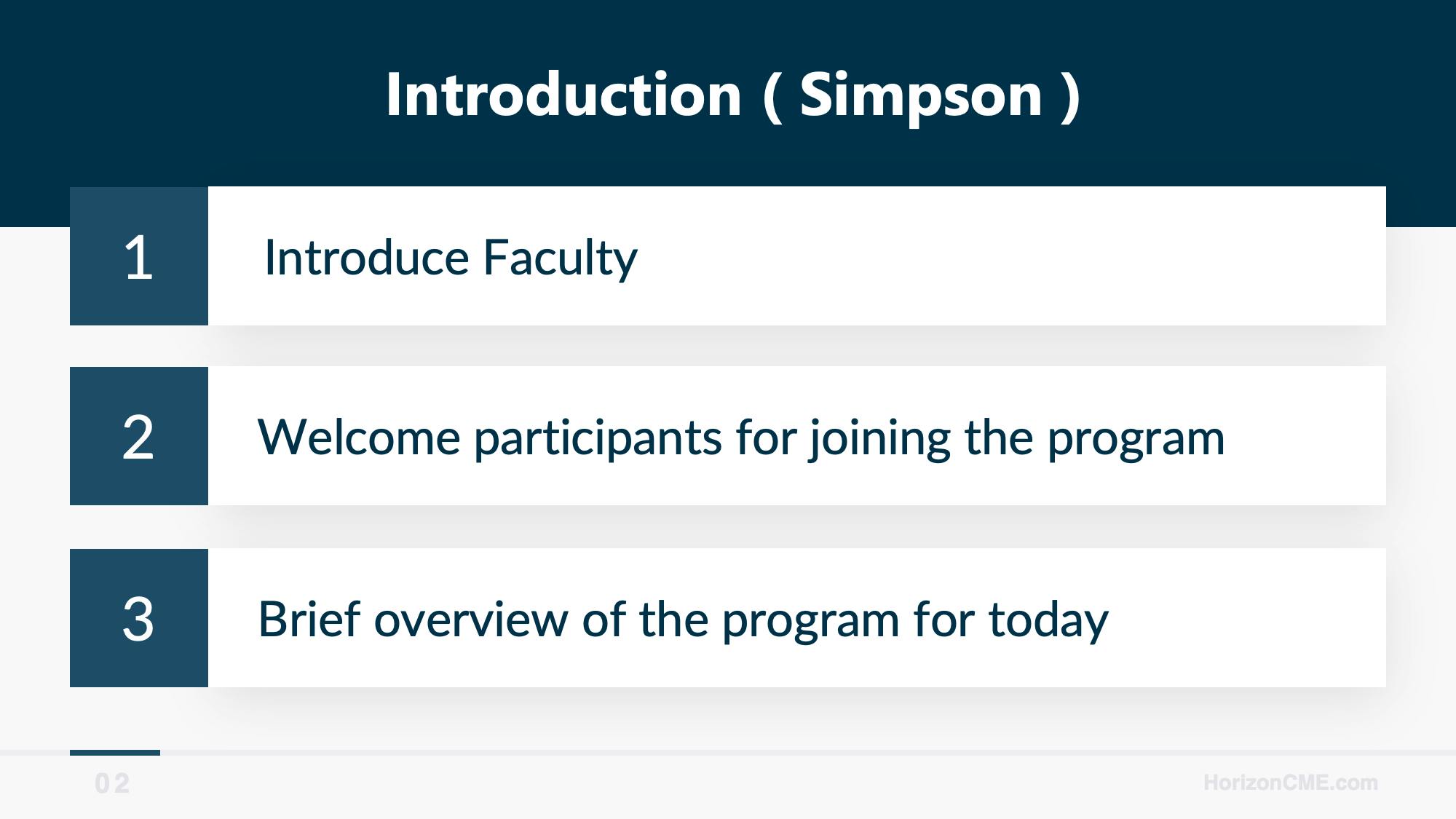1456x819 pixels.
Task: Select the number 3 box
Action: click(139, 618)
